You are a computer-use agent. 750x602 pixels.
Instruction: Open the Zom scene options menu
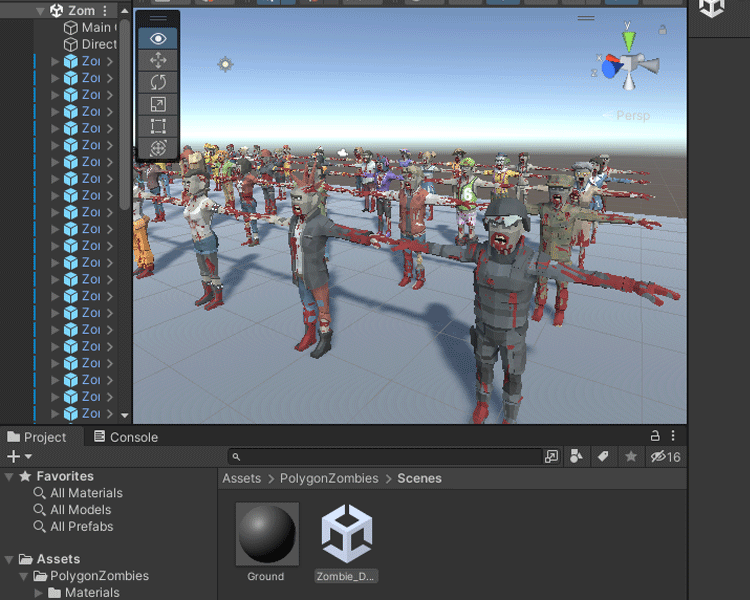click(x=105, y=11)
